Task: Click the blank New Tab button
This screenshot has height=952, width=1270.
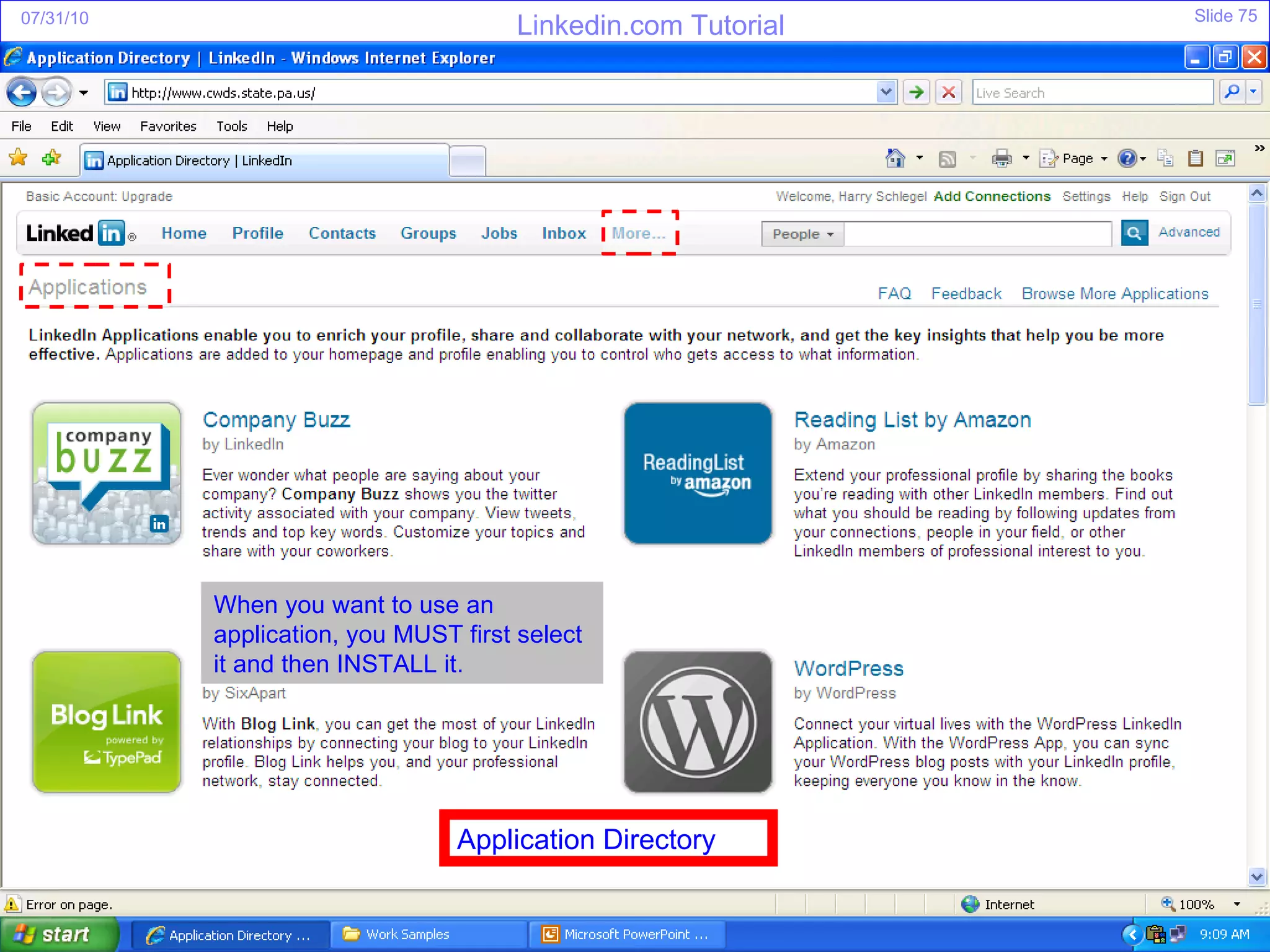Action: (468, 161)
